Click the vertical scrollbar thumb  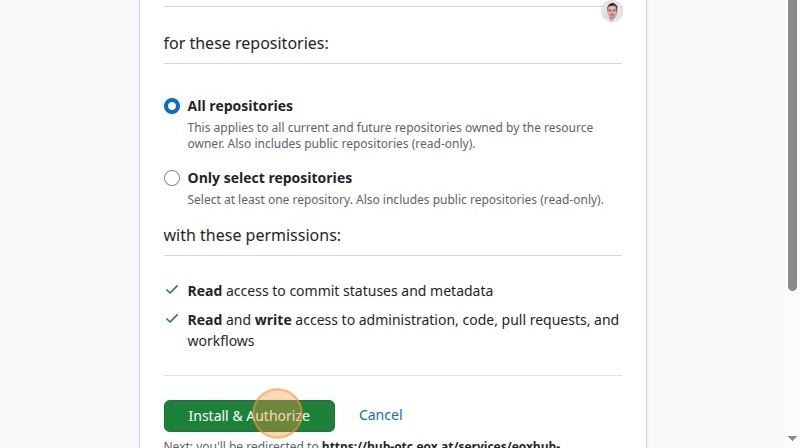792,145
